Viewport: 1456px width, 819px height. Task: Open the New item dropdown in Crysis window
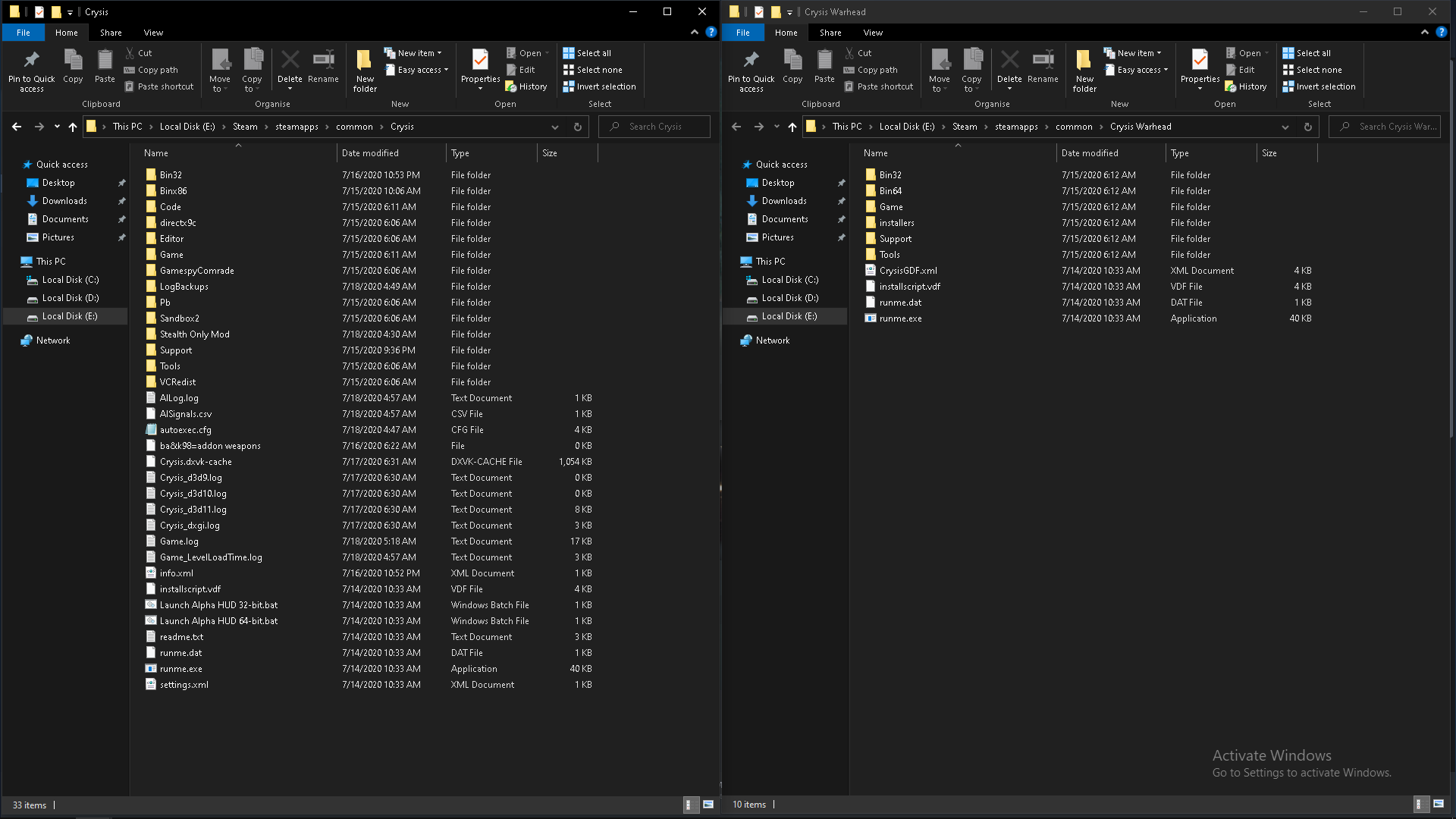tap(413, 53)
